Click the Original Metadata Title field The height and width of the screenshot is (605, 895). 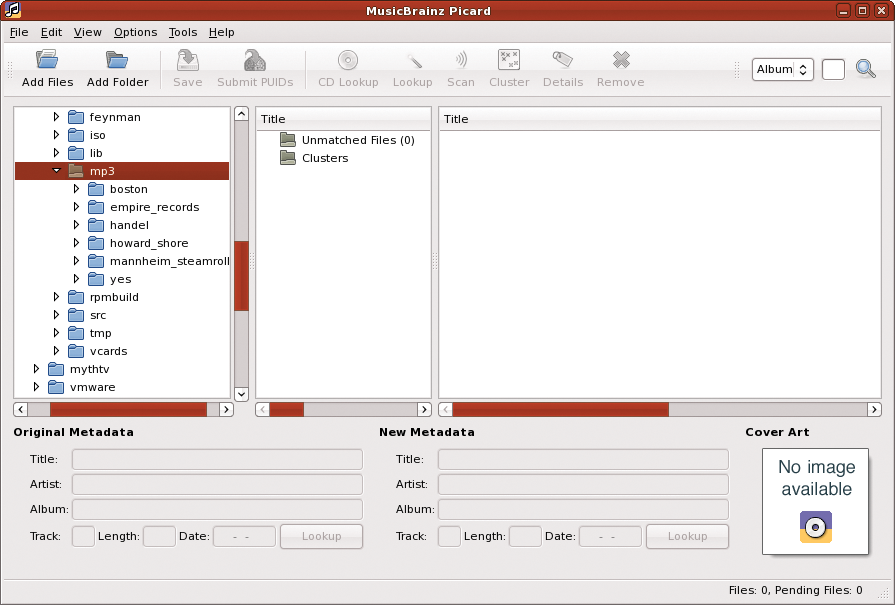coord(217,459)
